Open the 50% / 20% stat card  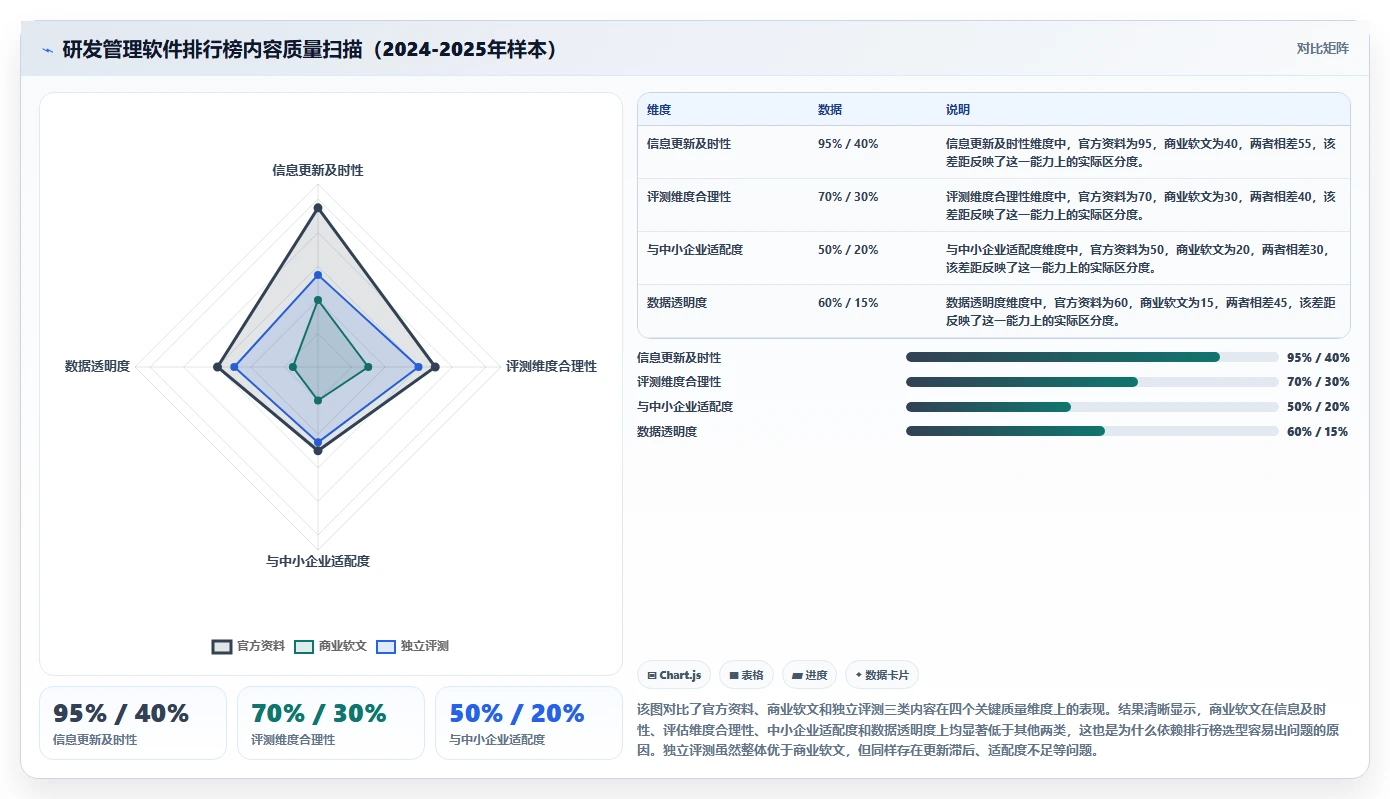529,723
